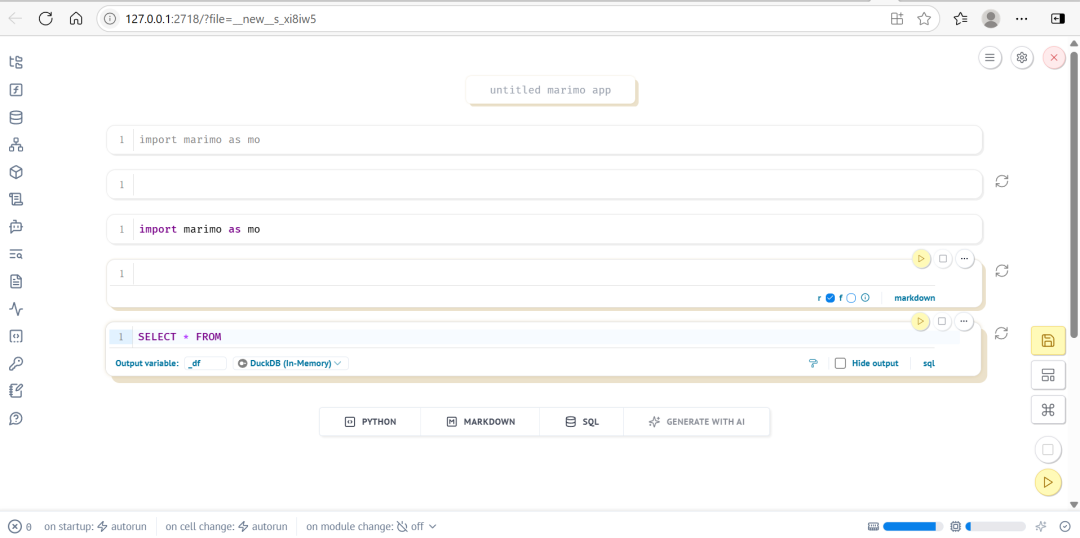Image resolution: width=1080 pixels, height=538 pixels.
Task: Go to browser home page icon
Action: [76, 19]
